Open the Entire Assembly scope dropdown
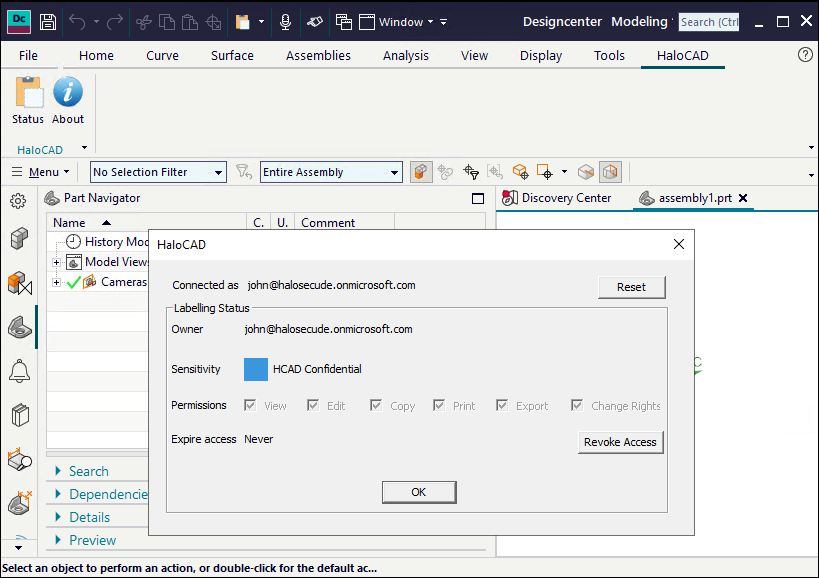Image resolution: width=819 pixels, height=578 pixels. [331, 172]
